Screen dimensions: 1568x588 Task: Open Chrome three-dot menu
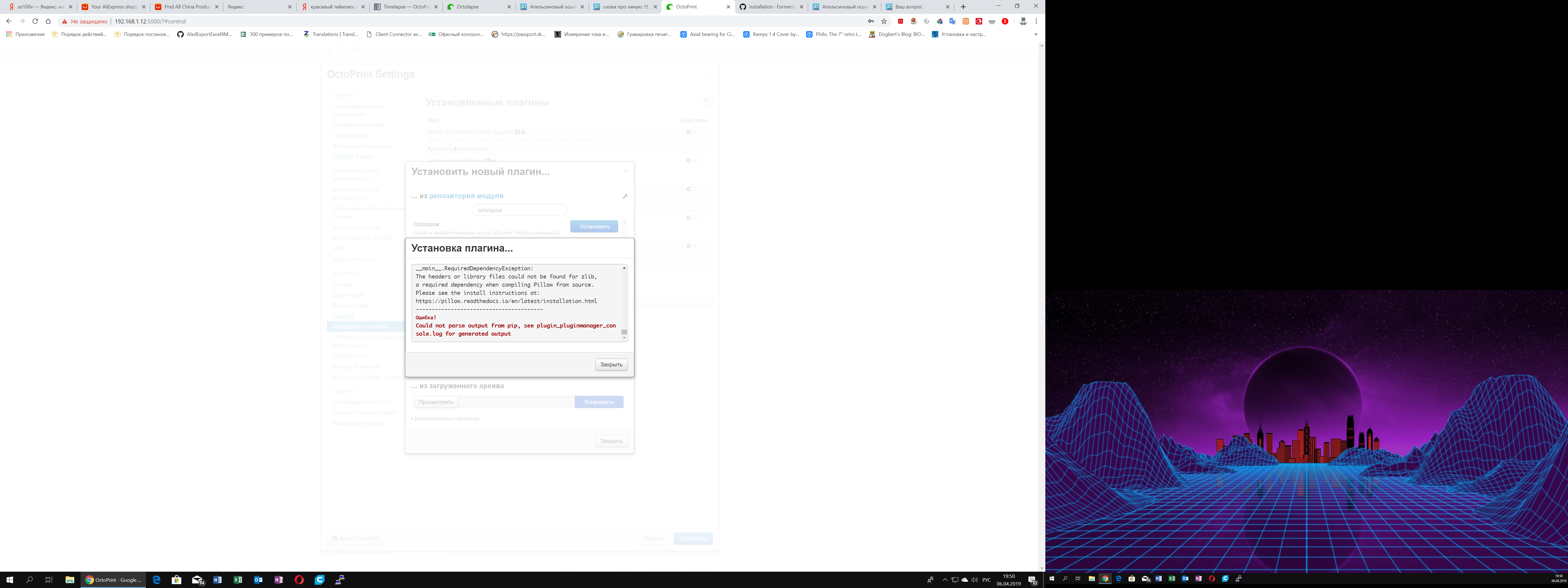click(x=1036, y=21)
